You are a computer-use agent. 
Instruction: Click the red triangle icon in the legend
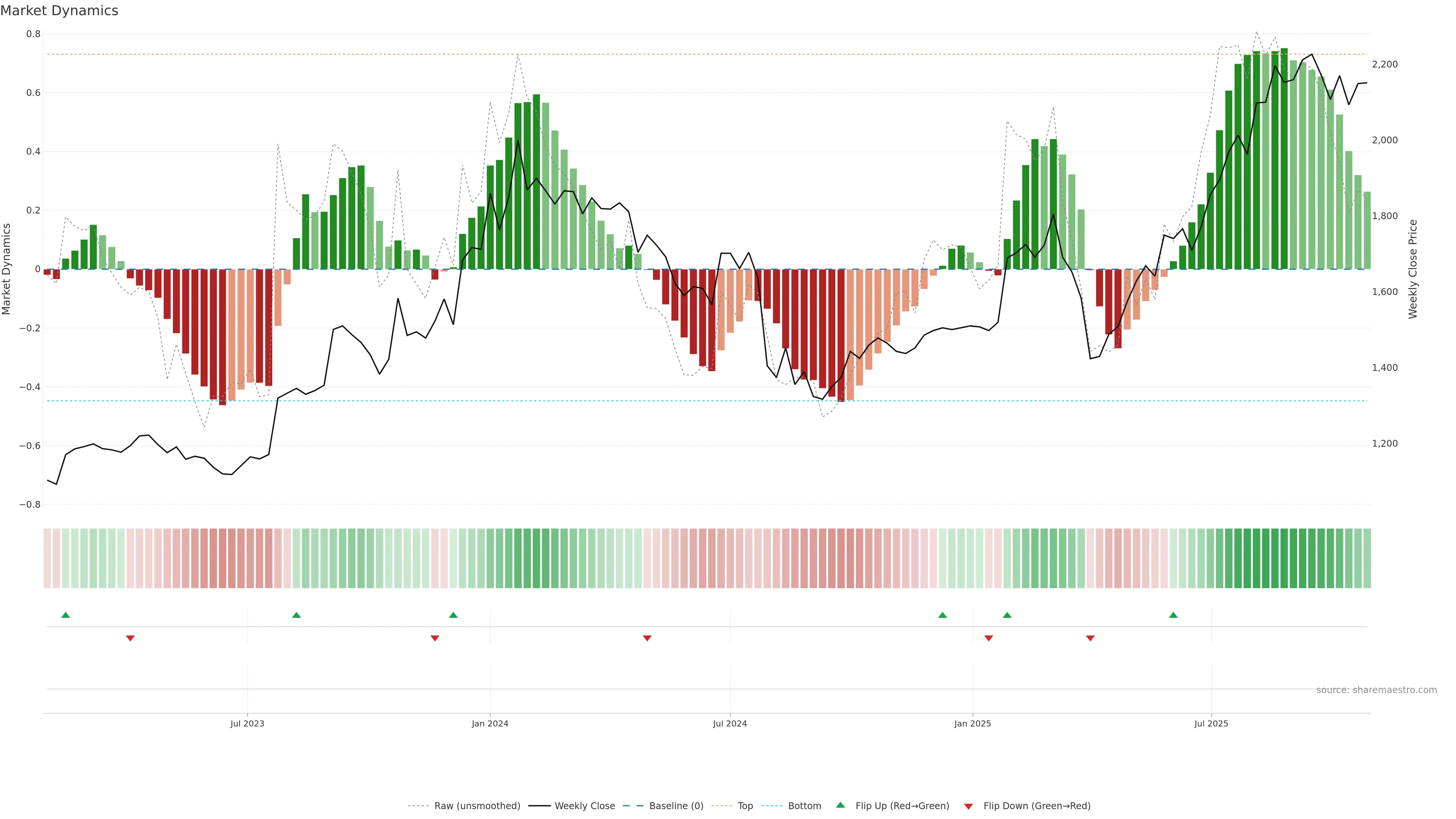pos(968,806)
